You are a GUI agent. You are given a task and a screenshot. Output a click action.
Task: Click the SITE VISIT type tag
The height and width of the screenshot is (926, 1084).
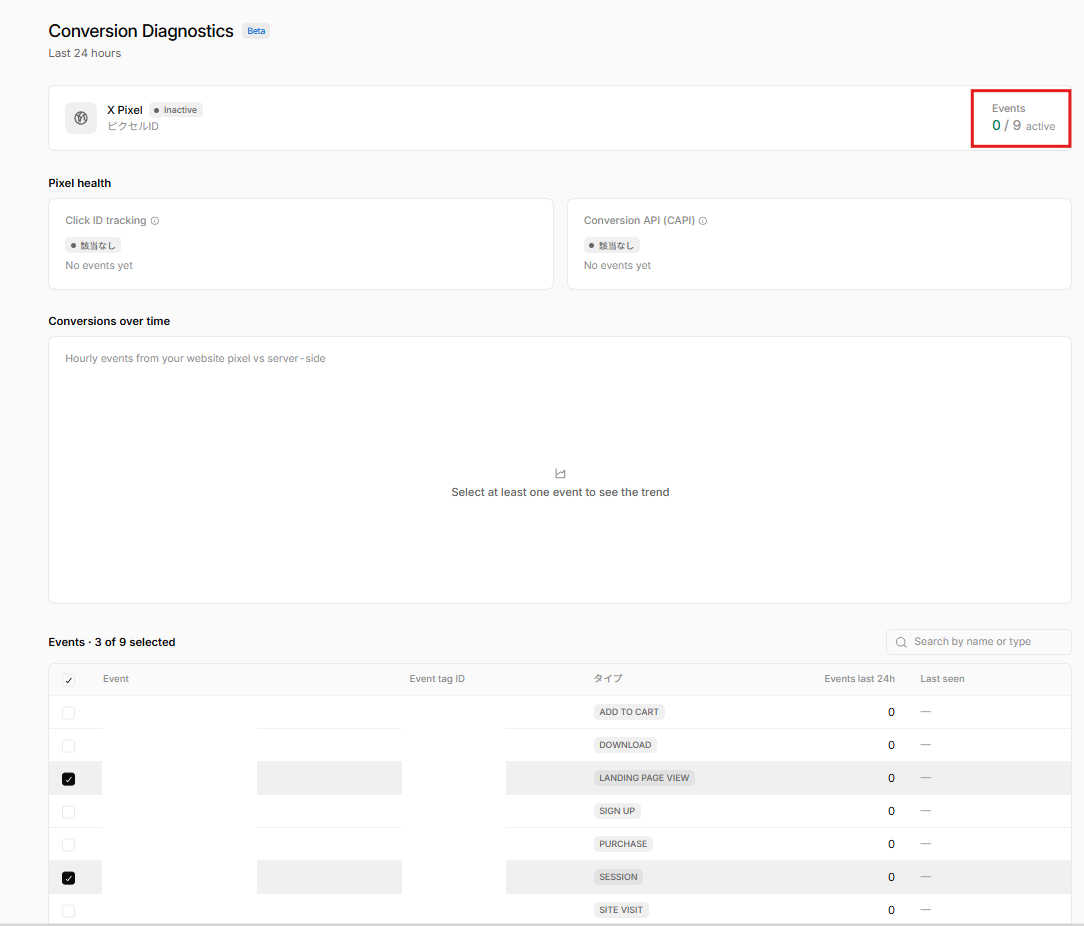point(621,909)
